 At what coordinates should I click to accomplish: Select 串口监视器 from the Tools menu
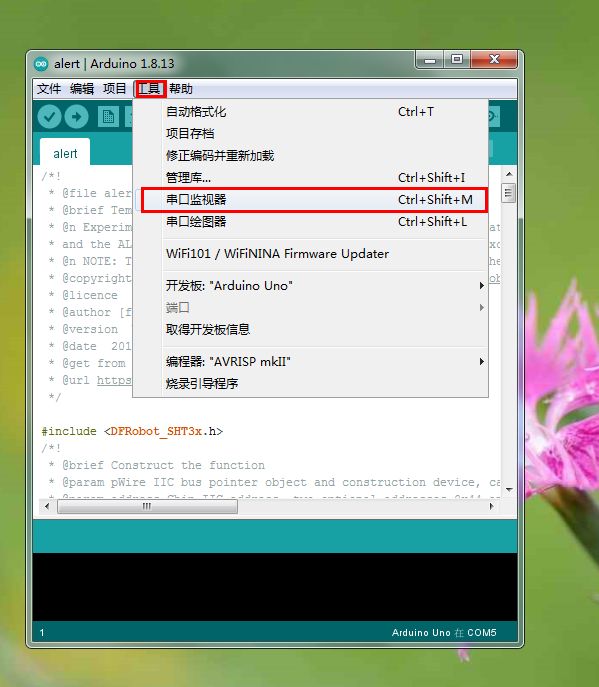tap(315, 200)
